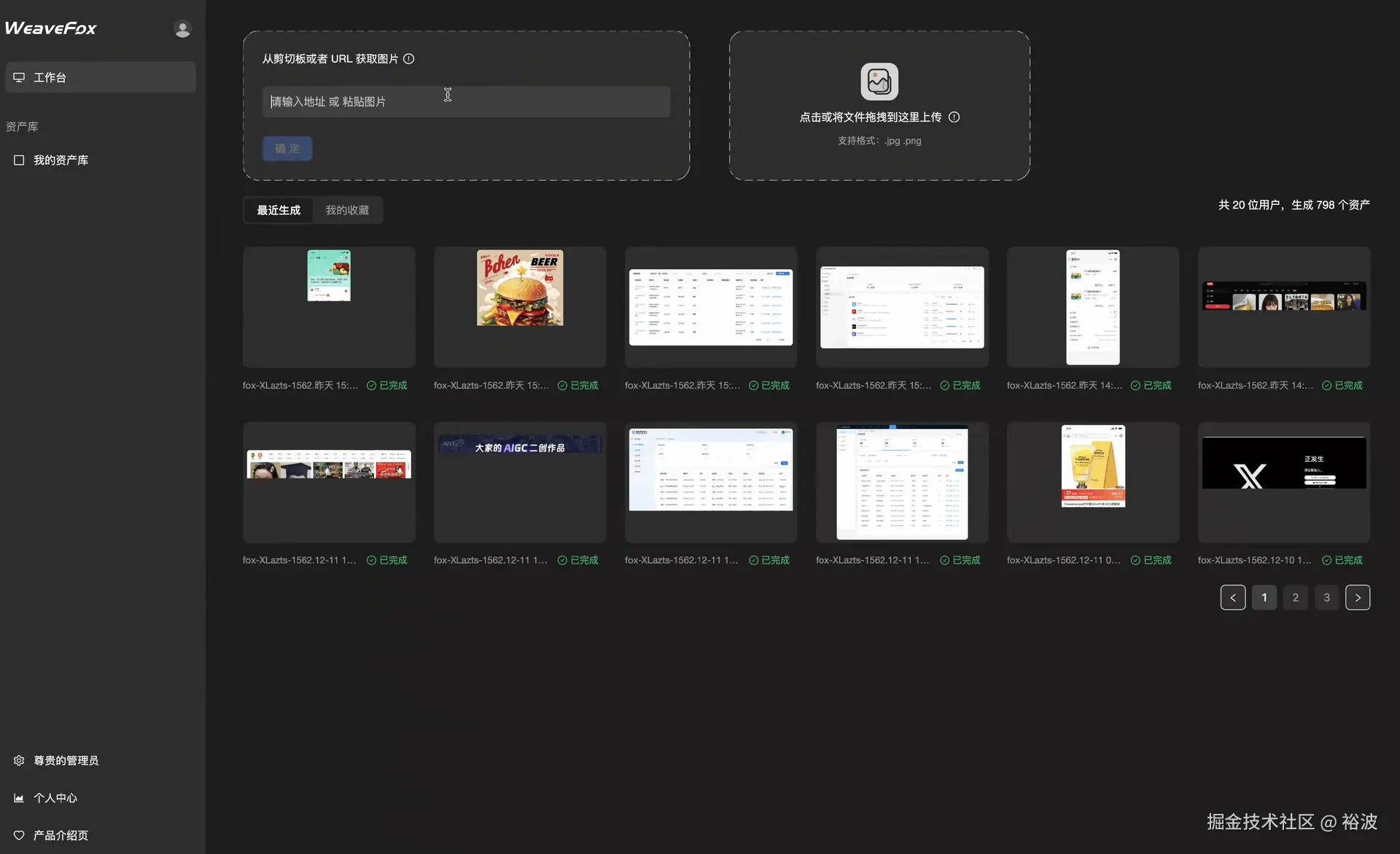
Task: Open 工作台 from the sidebar
Action: (x=101, y=77)
